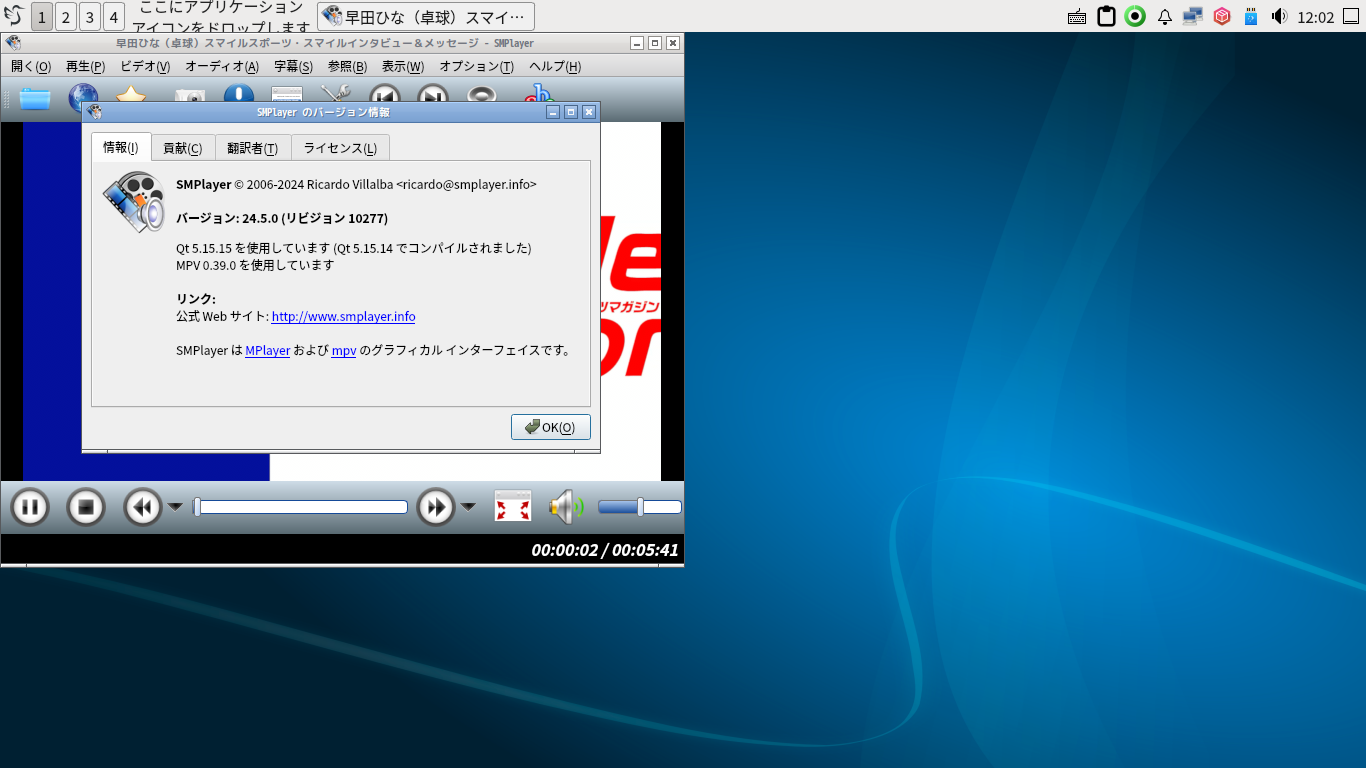This screenshot has width=1366, height=768.
Task: Open notifications via the bell tray icon
Action: (x=1164, y=16)
